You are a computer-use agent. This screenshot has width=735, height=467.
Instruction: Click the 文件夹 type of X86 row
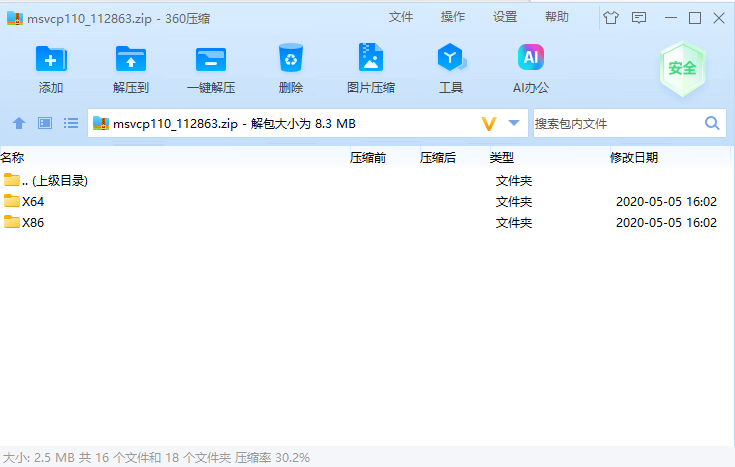pyautogui.click(x=514, y=222)
